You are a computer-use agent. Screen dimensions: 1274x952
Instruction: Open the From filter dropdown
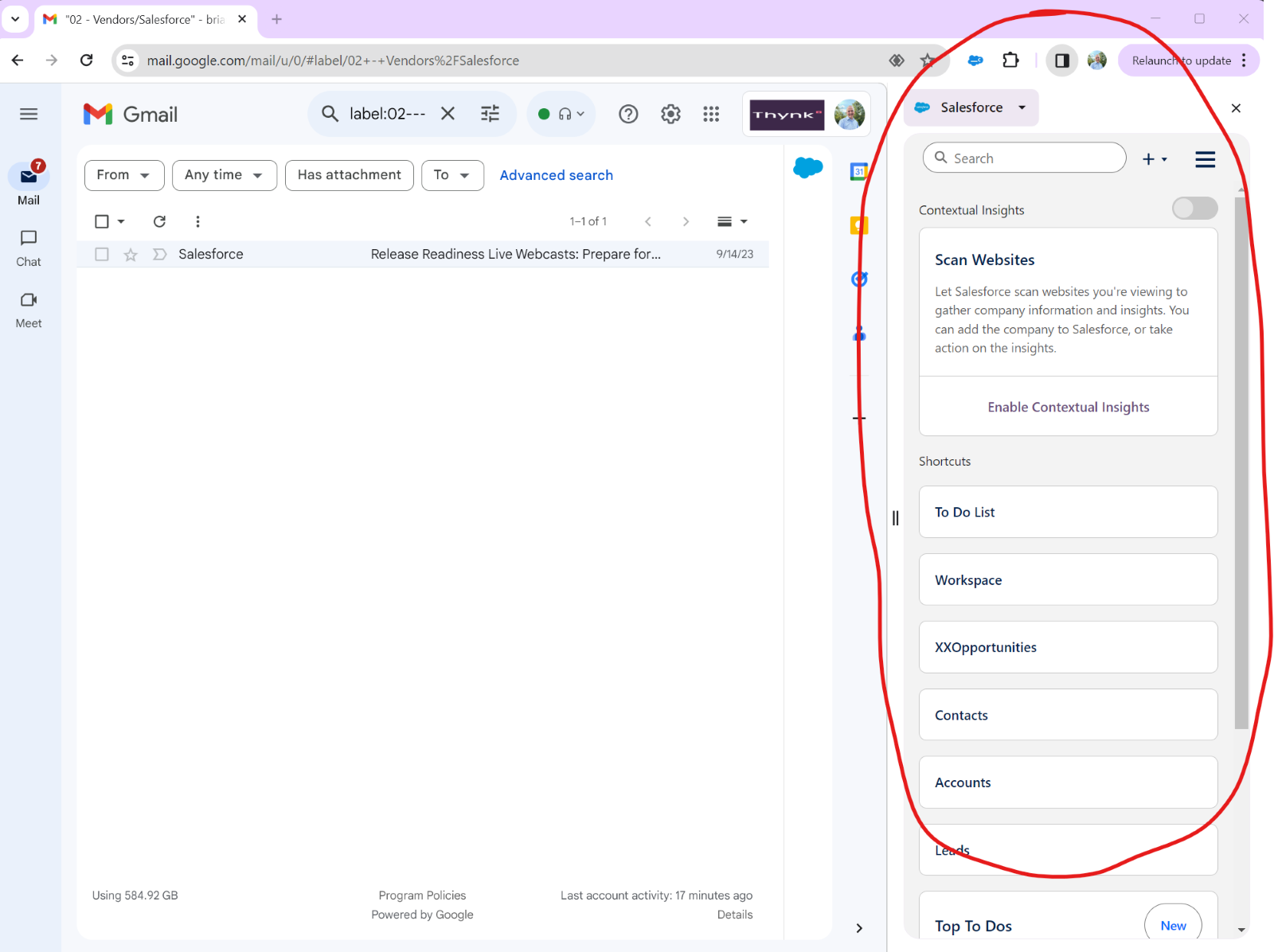(x=124, y=175)
